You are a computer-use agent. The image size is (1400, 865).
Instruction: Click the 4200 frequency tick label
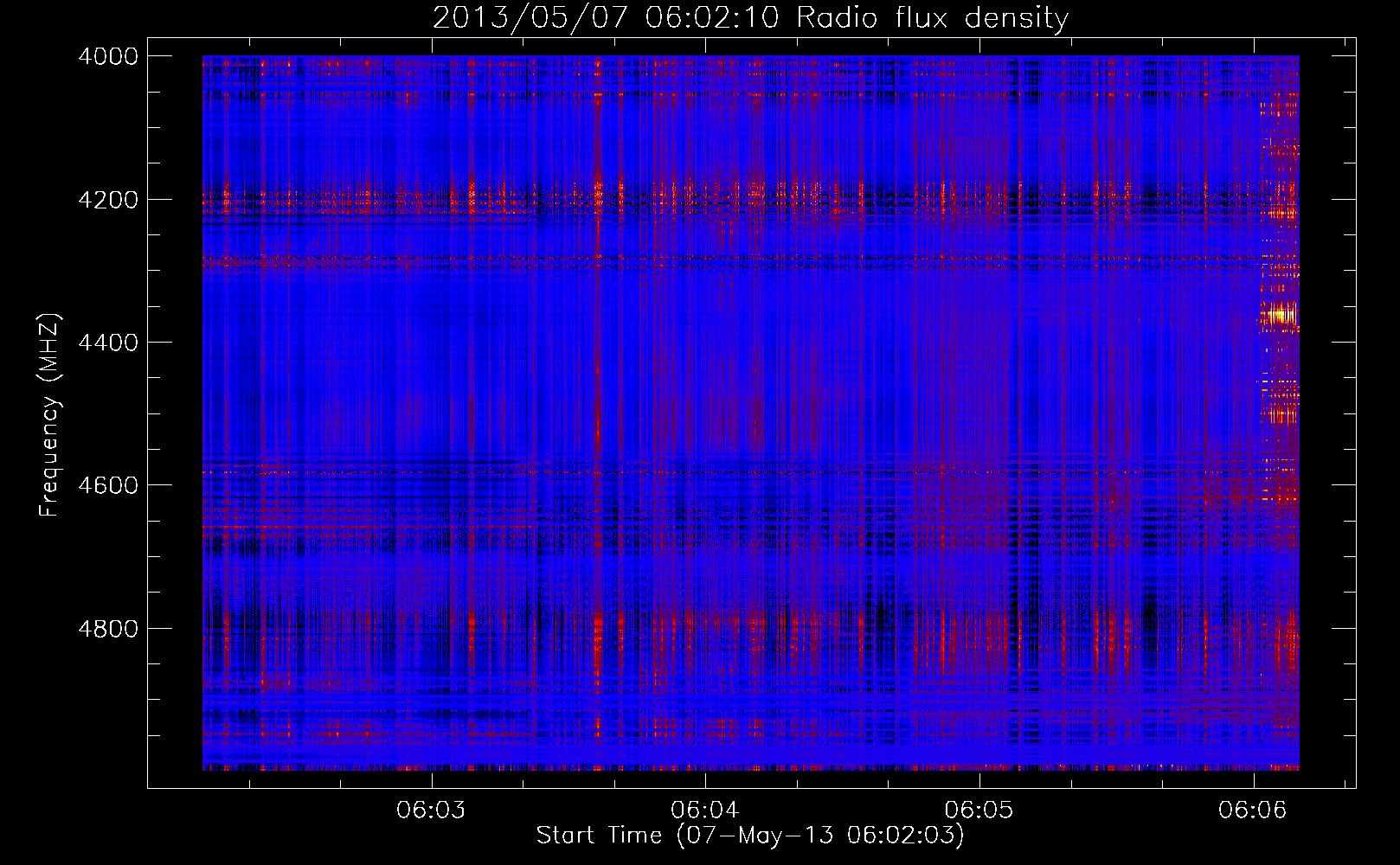tap(108, 200)
